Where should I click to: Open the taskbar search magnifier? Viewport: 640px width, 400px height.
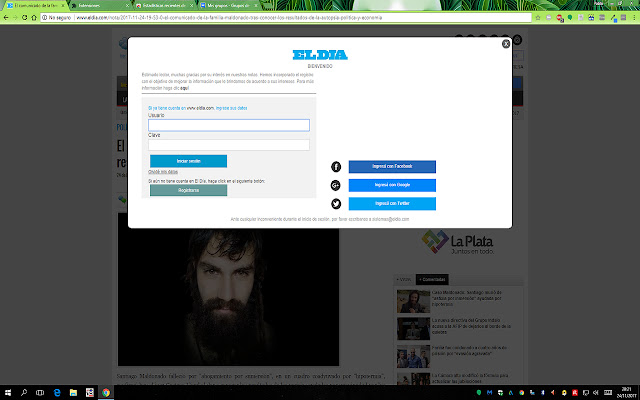(24, 393)
